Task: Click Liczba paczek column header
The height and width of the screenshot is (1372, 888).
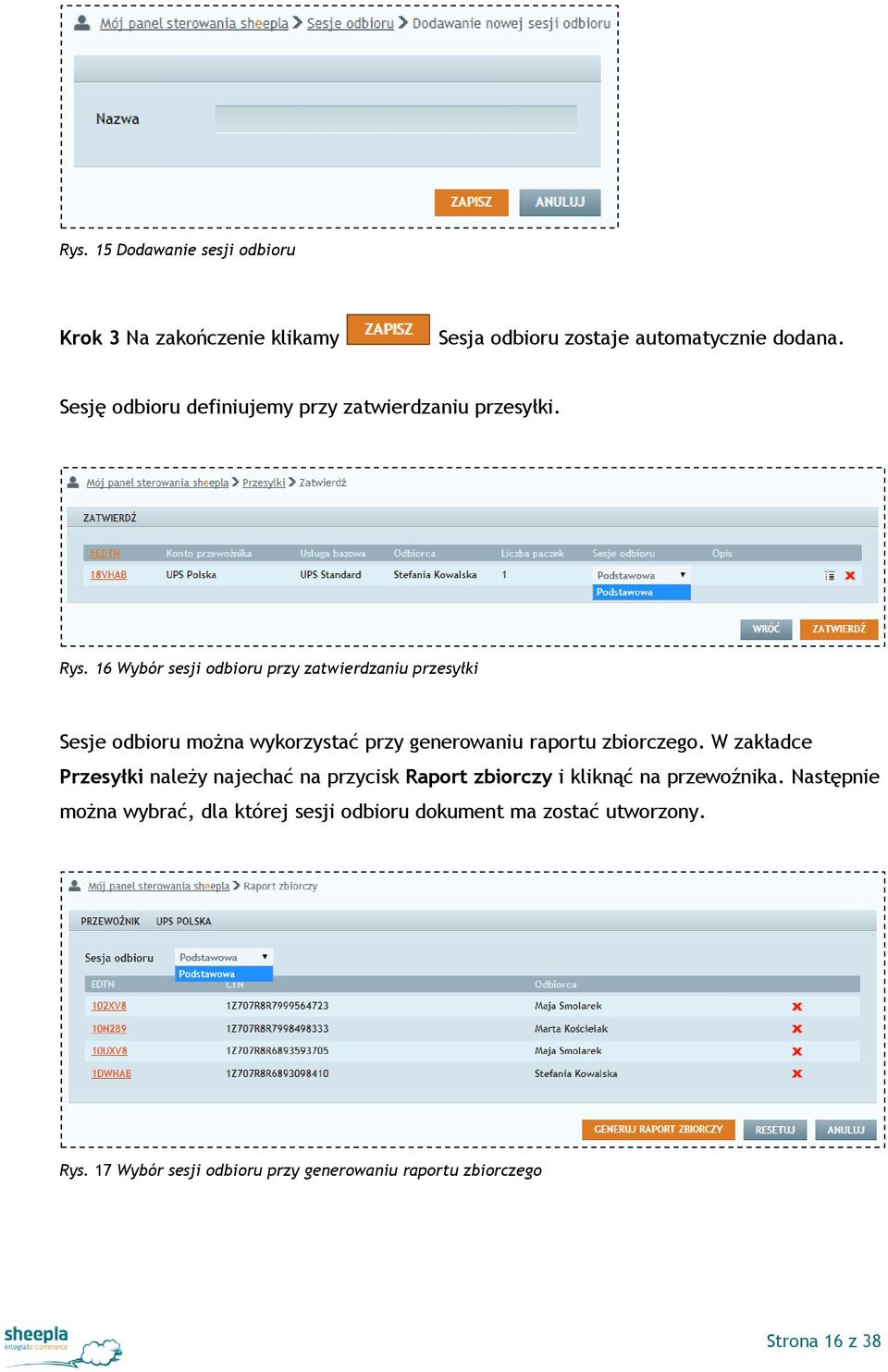Action: click(x=533, y=553)
